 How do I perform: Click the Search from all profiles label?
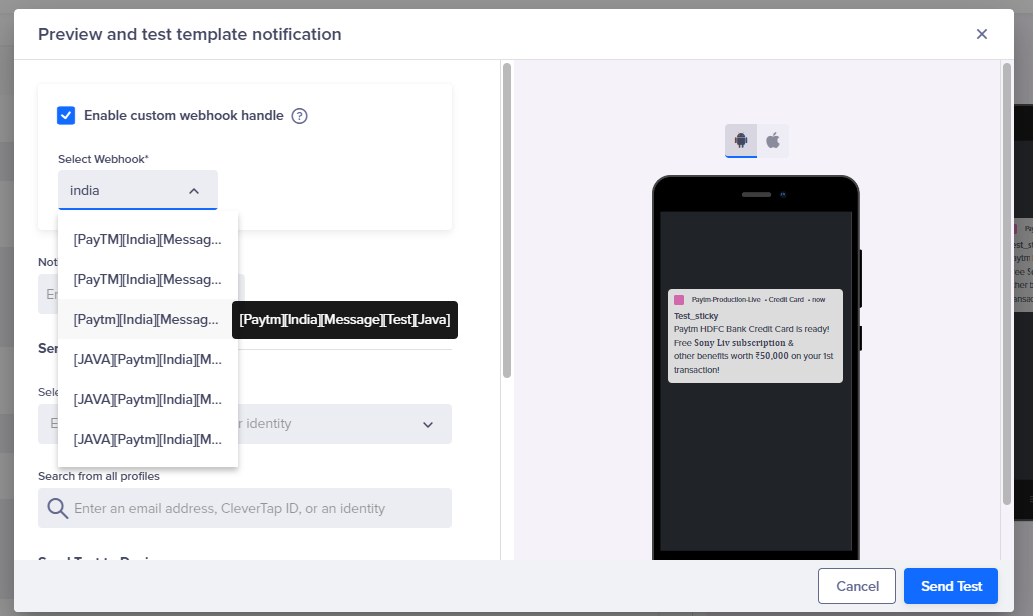point(99,476)
